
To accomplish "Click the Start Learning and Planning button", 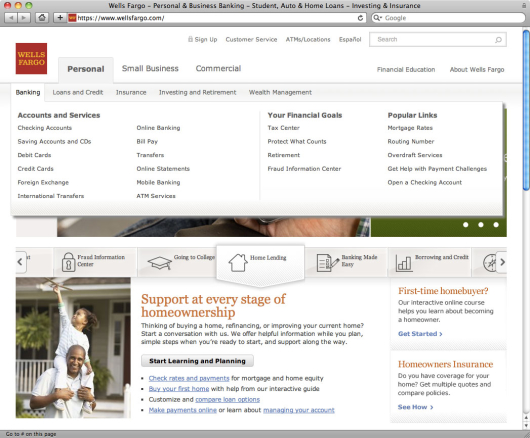I will [x=197, y=361].
